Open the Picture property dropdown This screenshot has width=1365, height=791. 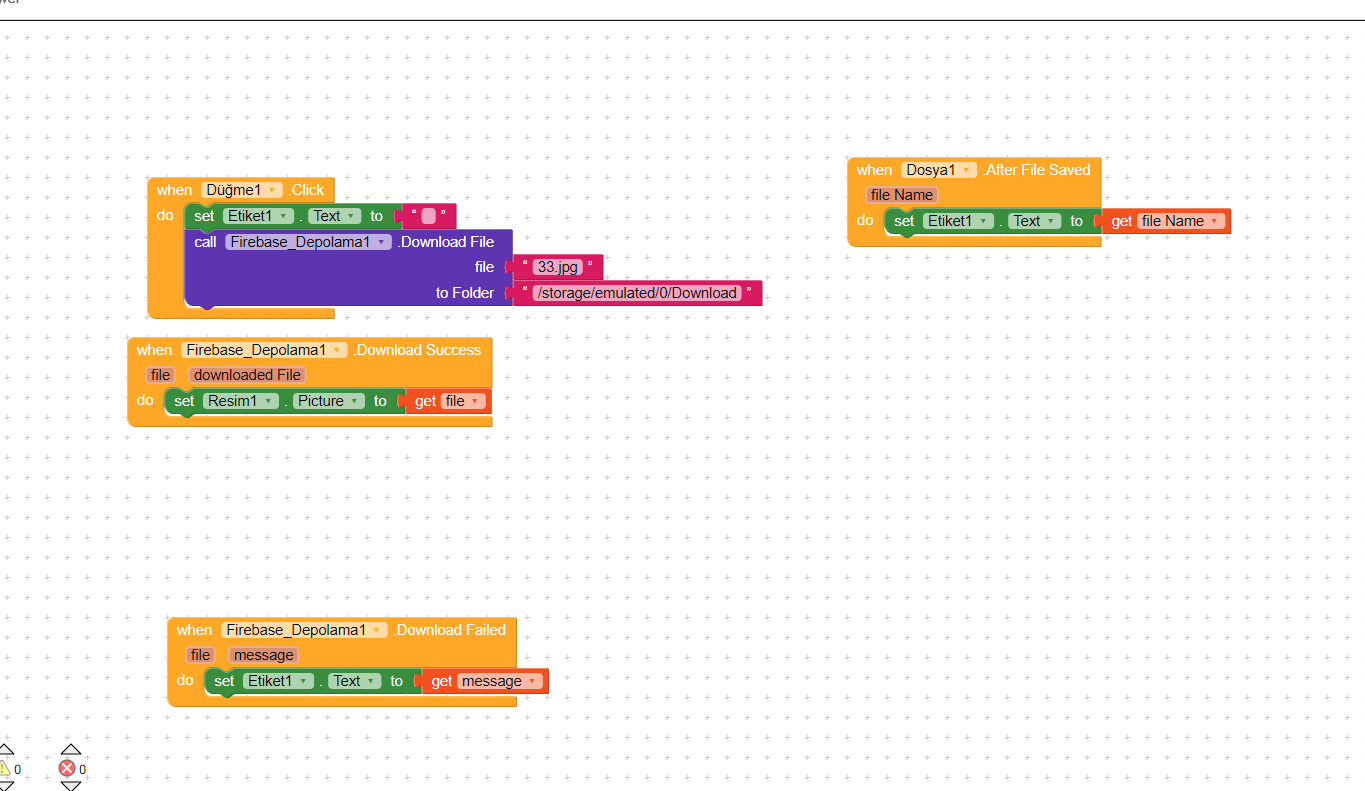coord(329,401)
